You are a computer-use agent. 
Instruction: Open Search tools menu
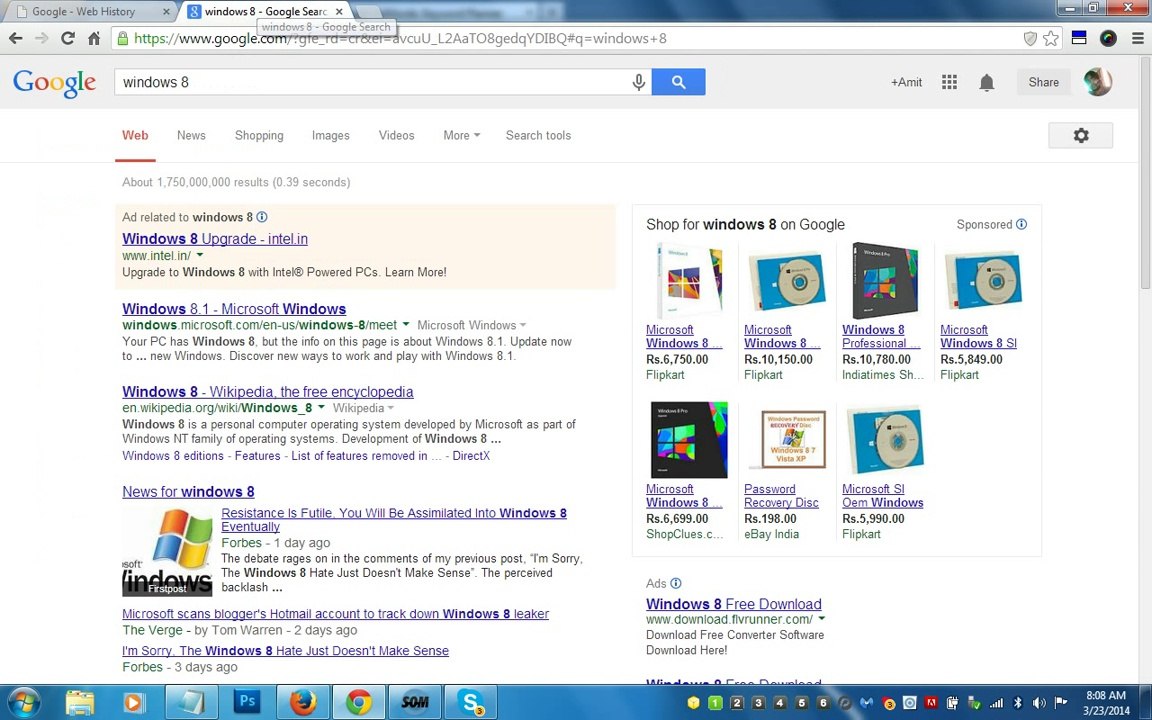point(538,135)
